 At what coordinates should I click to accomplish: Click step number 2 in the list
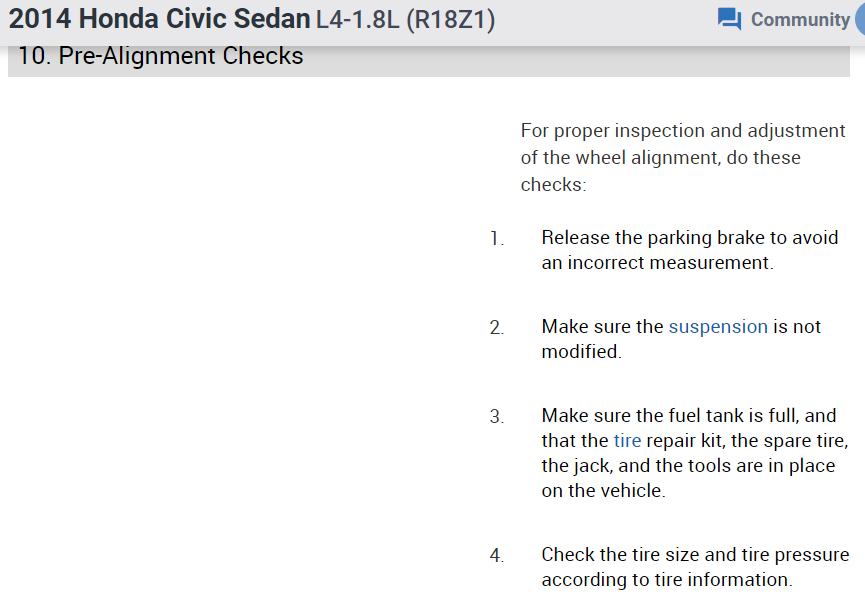click(x=497, y=328)
